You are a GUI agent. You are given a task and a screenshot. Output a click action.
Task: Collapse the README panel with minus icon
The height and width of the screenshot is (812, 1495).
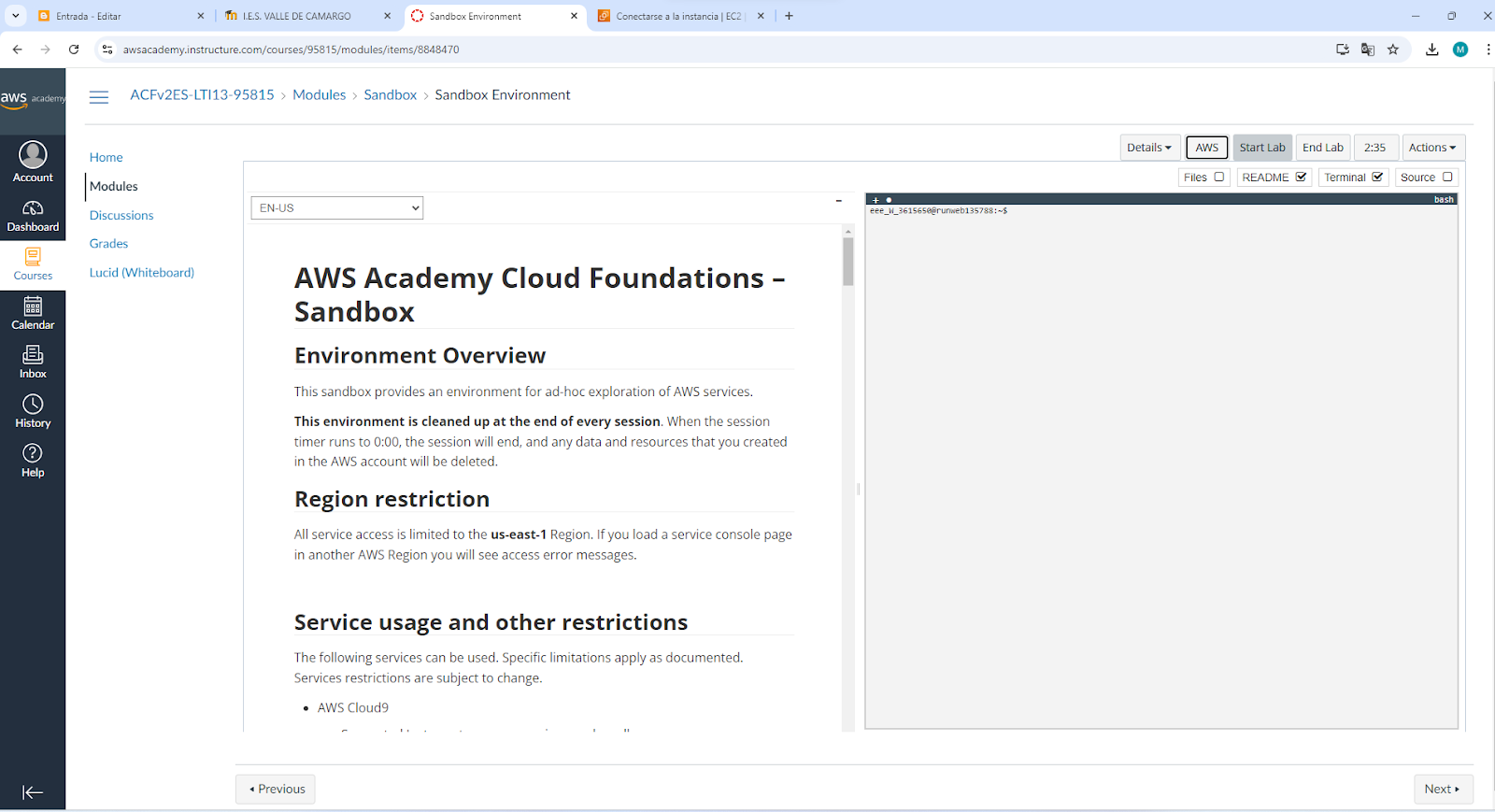(839, 201)
